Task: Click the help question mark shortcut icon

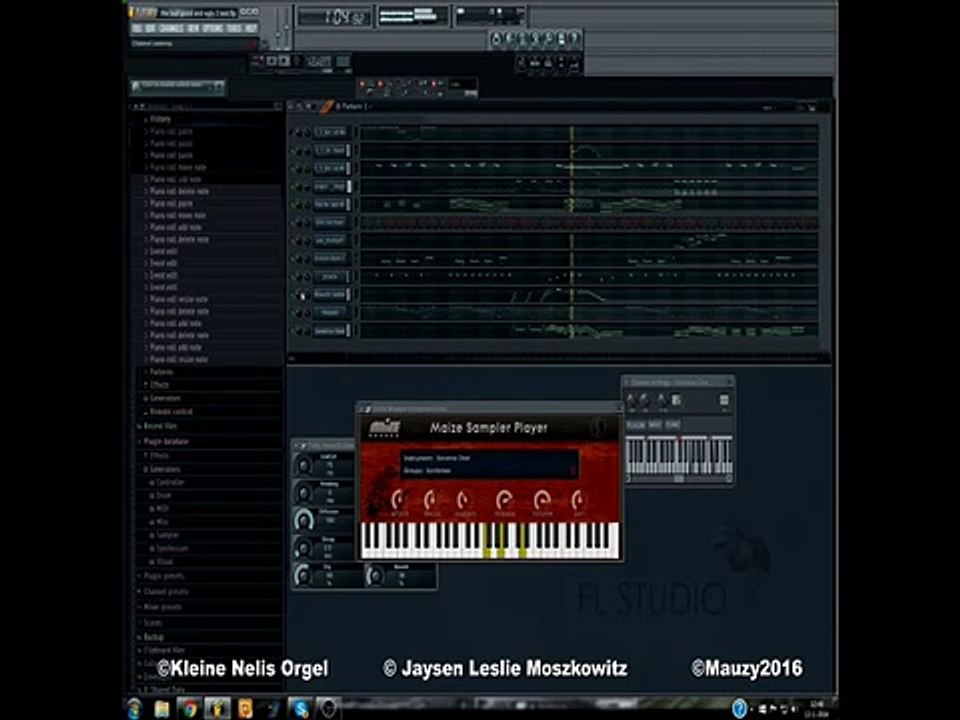Action: click(574, 39)
